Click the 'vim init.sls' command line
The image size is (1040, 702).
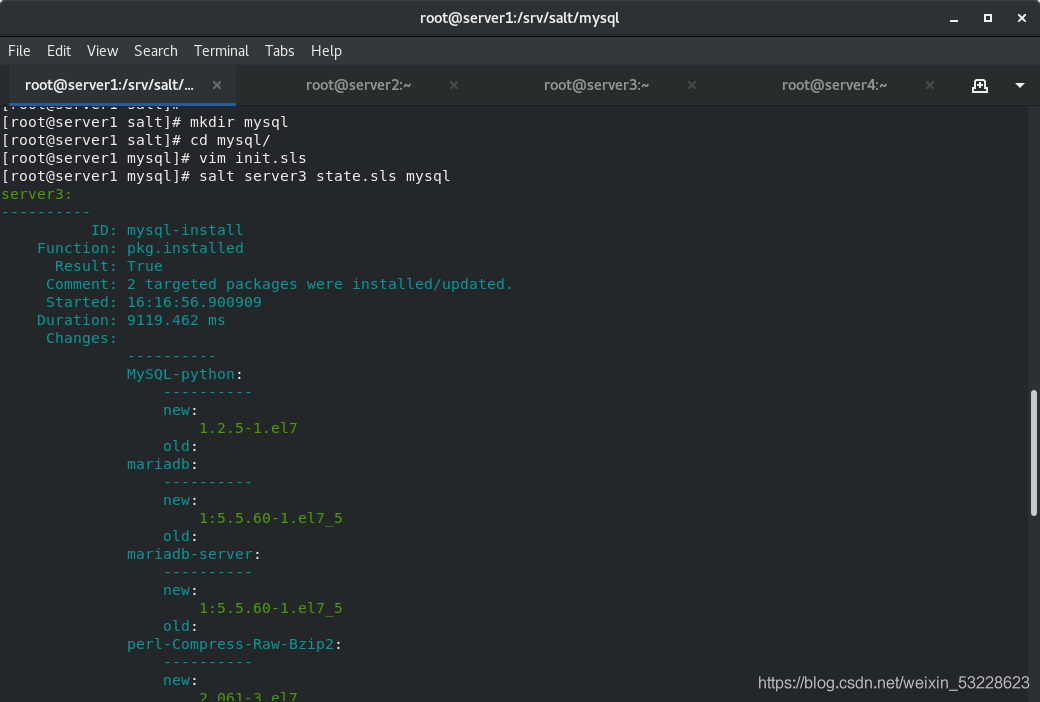point(154,158)
